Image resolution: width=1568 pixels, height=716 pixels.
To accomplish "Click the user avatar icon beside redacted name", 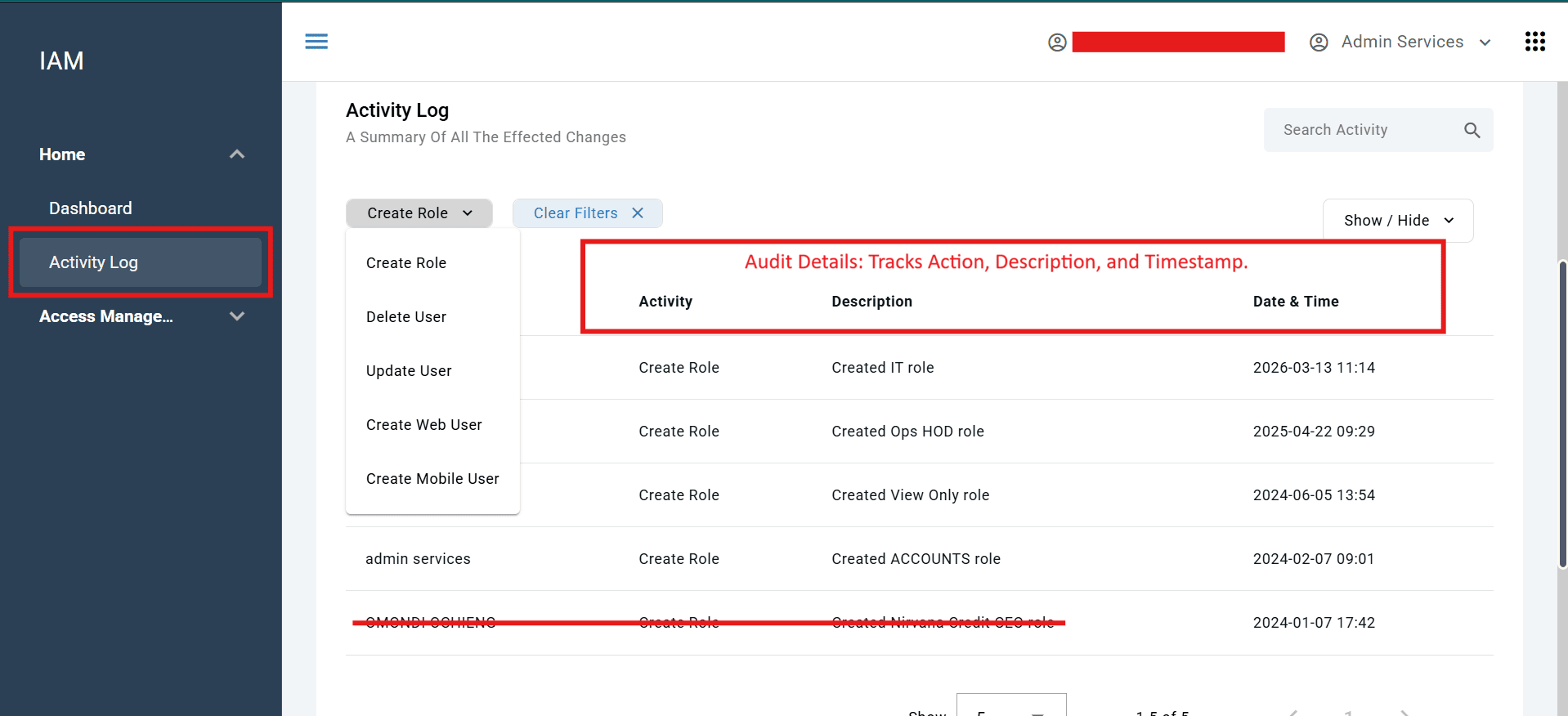I will (1057, 43).
